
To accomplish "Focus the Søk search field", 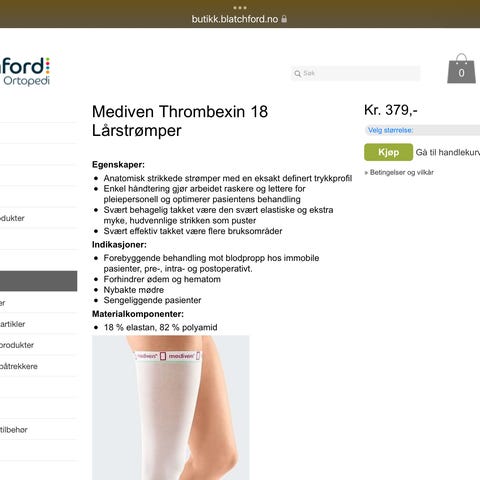I will point(356,73).
